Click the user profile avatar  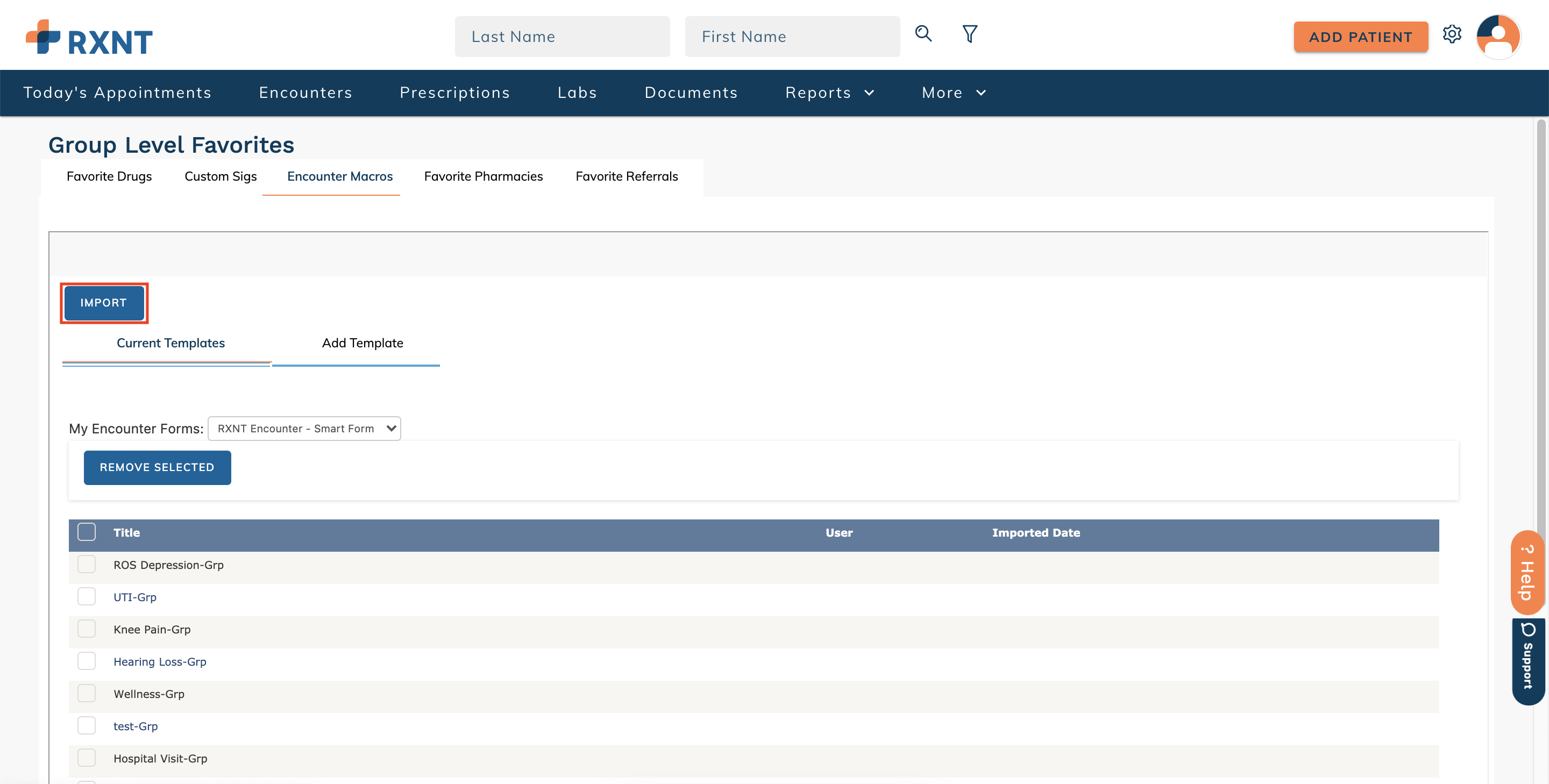tap(1498, 37)
